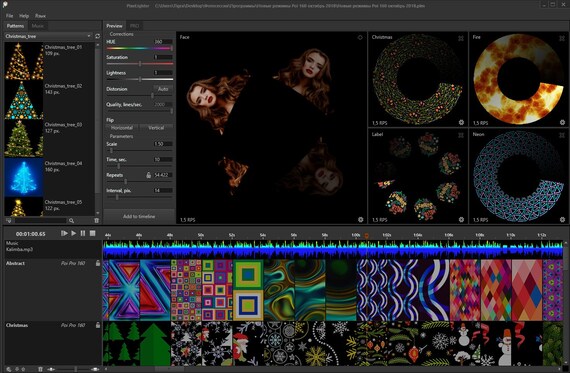Select the concentric squares clip on Abstract track
570x373 pixels.
248,290
